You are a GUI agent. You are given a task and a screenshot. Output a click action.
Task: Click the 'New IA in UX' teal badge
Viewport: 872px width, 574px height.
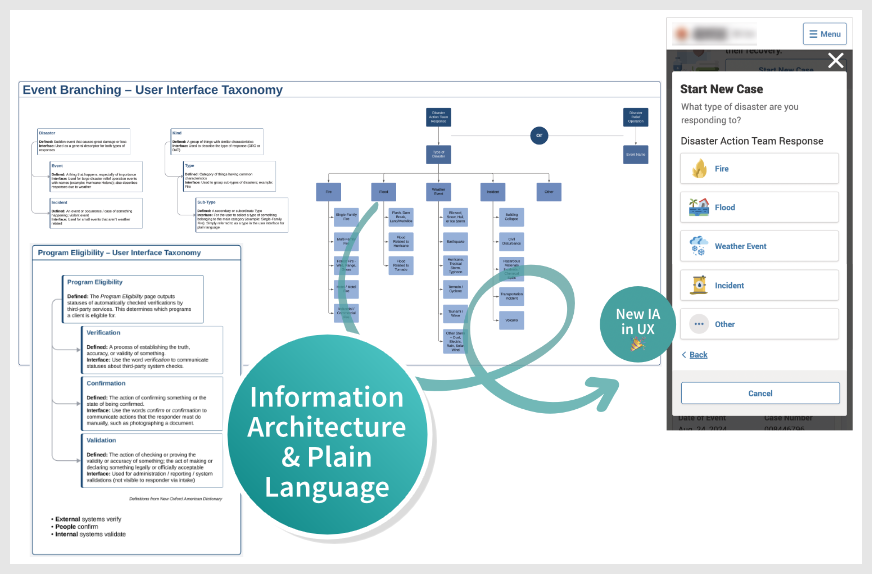point(638,324)
